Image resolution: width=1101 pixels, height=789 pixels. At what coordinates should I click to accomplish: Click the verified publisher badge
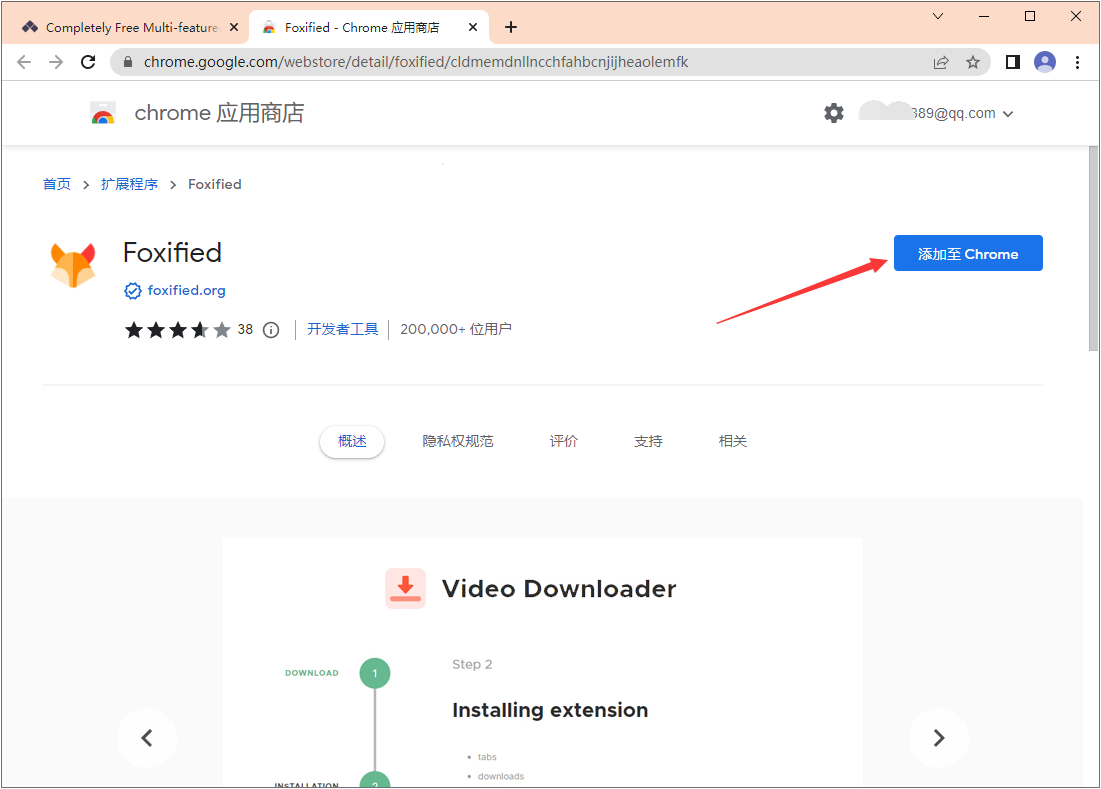[x=133, y=291]
